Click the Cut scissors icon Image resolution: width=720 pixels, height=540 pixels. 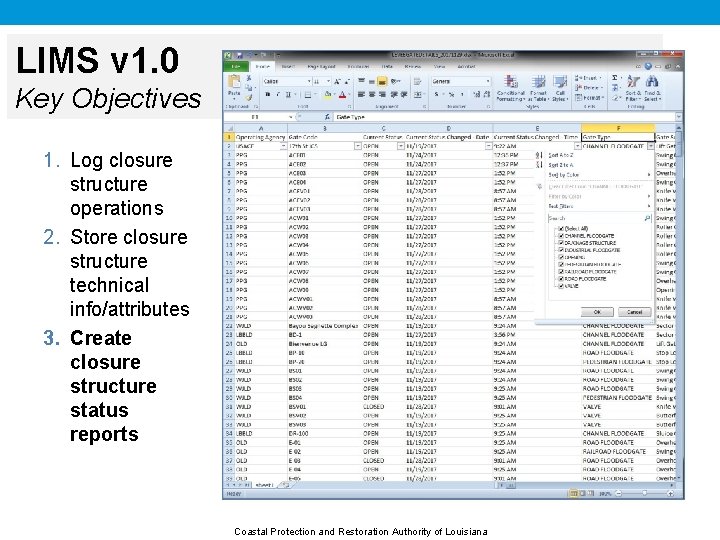click(x=249, y=79)
